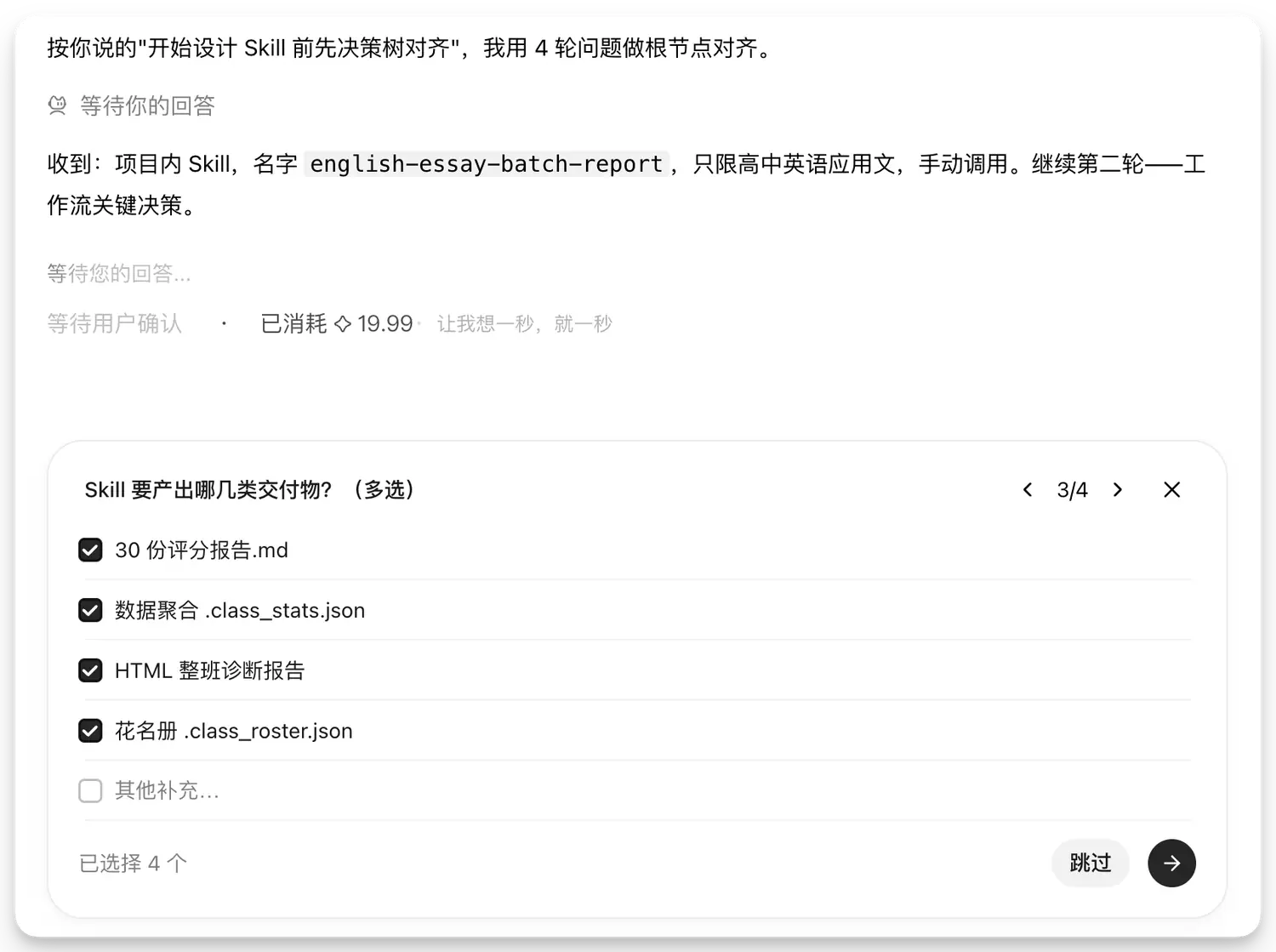Uncheck the 花名册 .class_roster.json checkbox
1276x952 pixels.
(x=90, y=731)
